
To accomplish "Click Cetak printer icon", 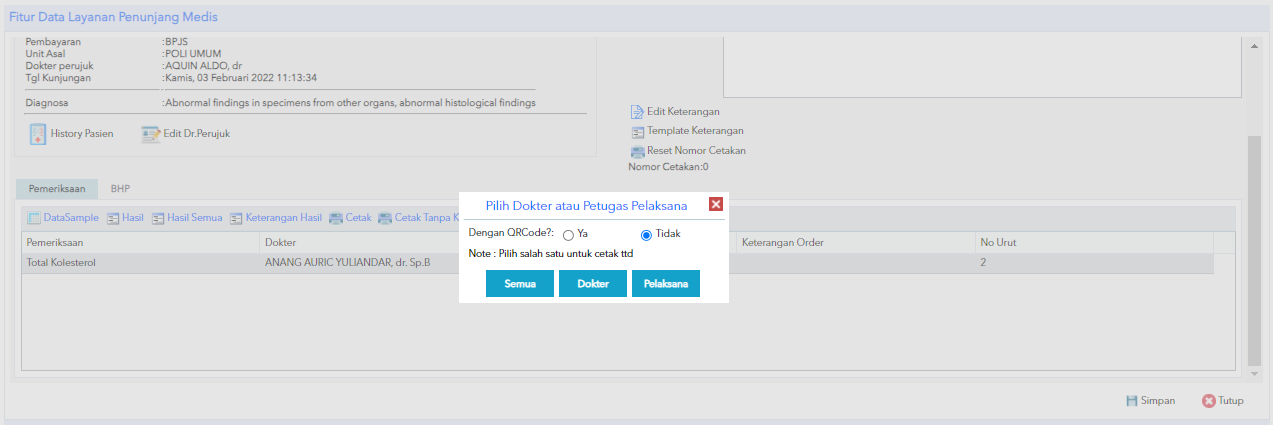I will [x=336, y=218].
